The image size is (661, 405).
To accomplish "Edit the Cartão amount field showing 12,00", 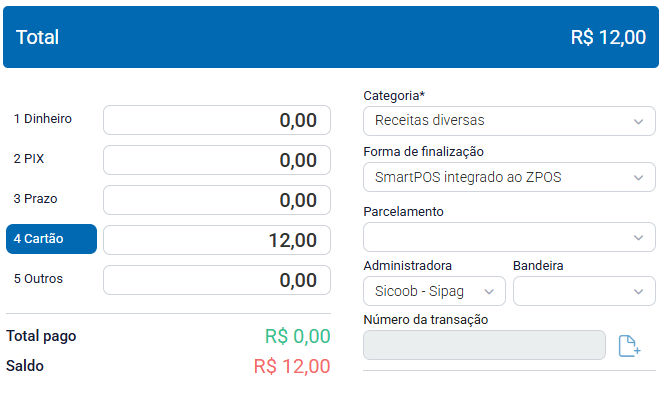I will (216, 240).
